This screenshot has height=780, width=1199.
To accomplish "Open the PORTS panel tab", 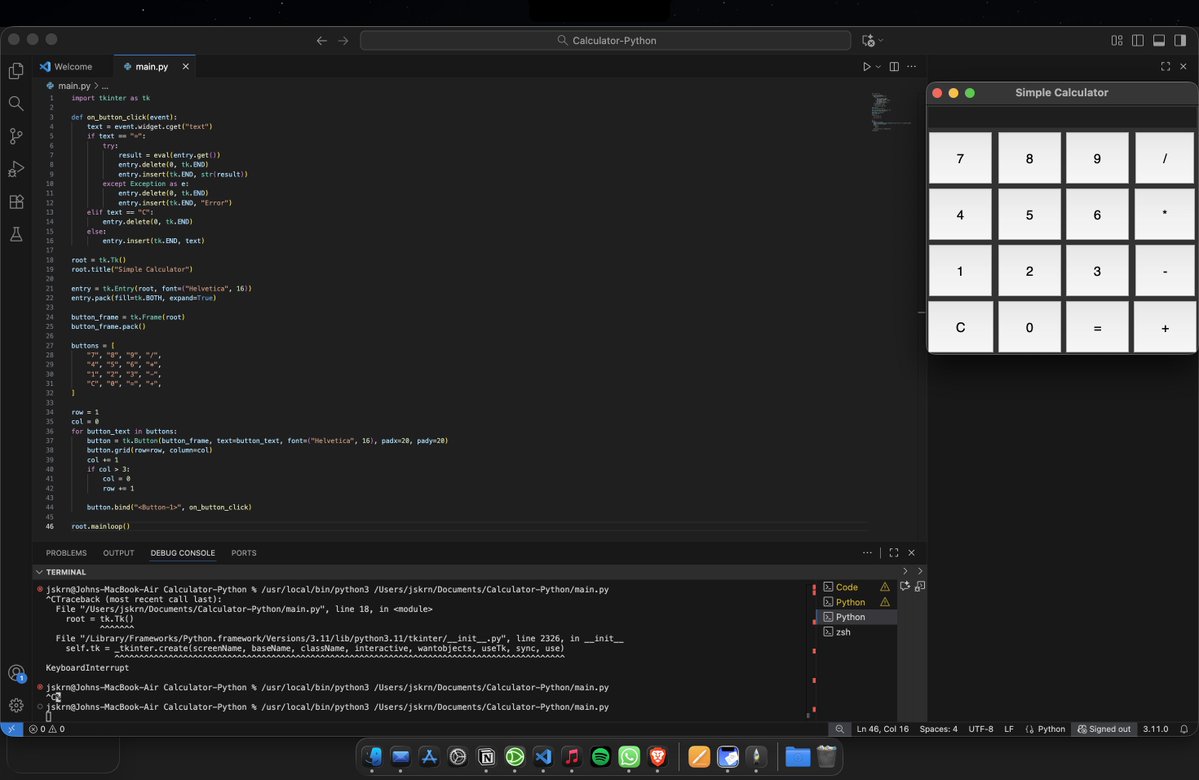I will coord(244,553).
